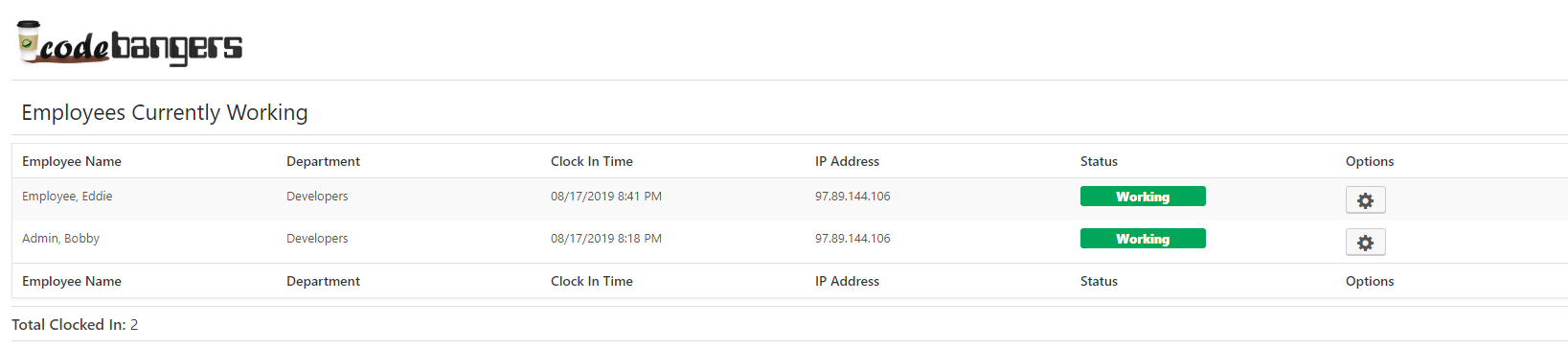Select the Admin, Bobby name cell
Image resolution: width=1568 pixels, height=349 pixels.
(x=60, y=239)
